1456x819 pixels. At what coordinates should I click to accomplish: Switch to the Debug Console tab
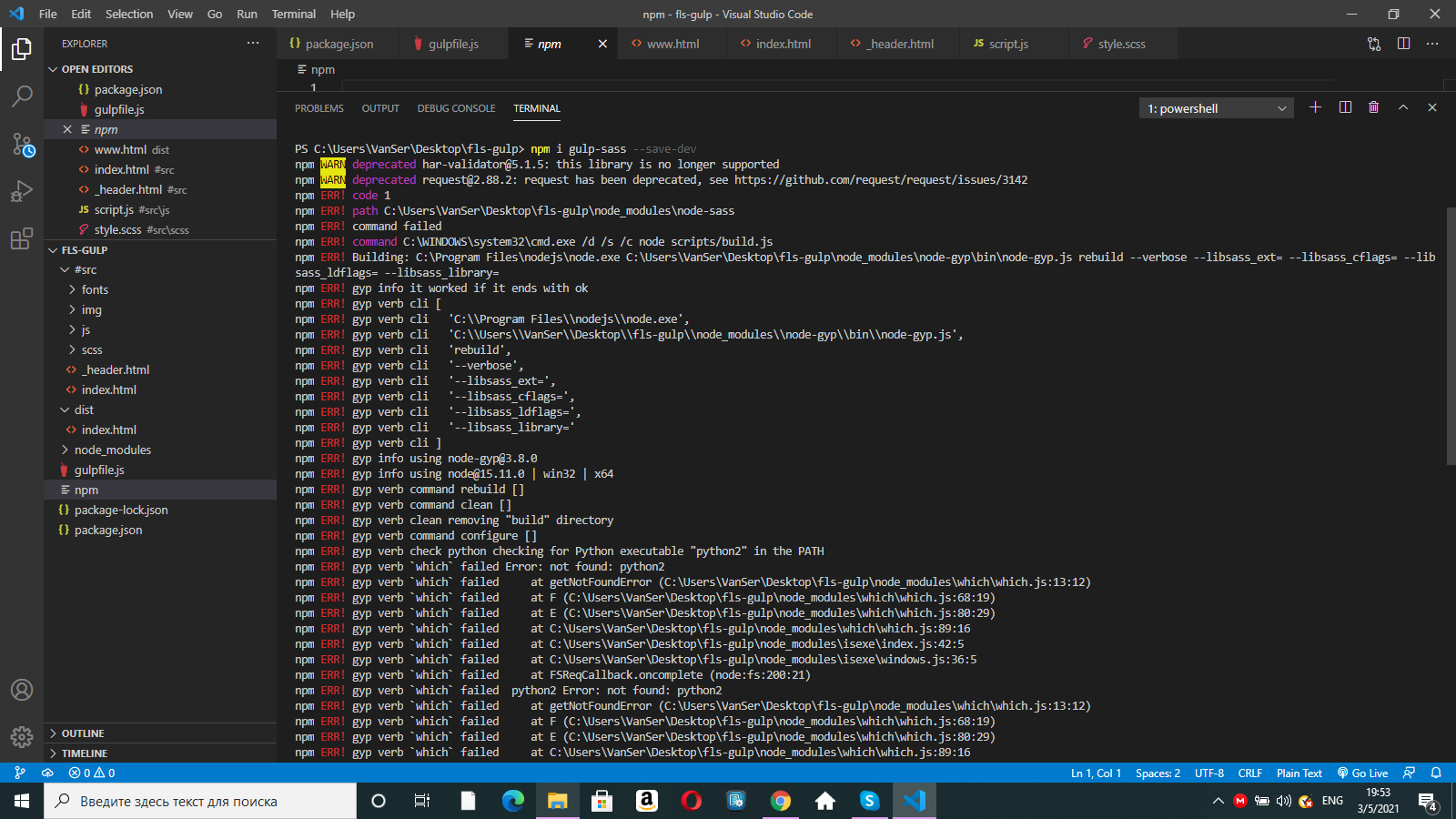456,108
